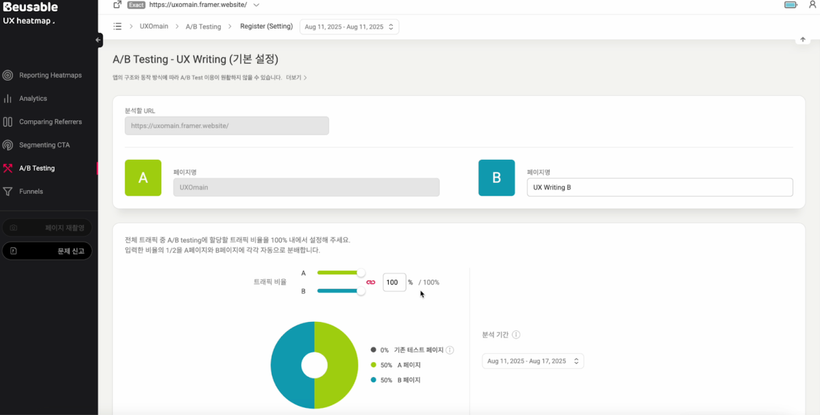Viewport: 820px width, 415px height.
Task: Collapse the left sidebar panel
Action: (x=98, y=40)
